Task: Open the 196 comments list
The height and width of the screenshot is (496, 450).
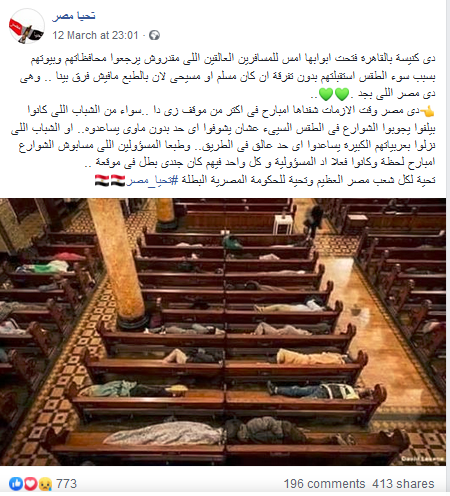Action: pos(324,484)
